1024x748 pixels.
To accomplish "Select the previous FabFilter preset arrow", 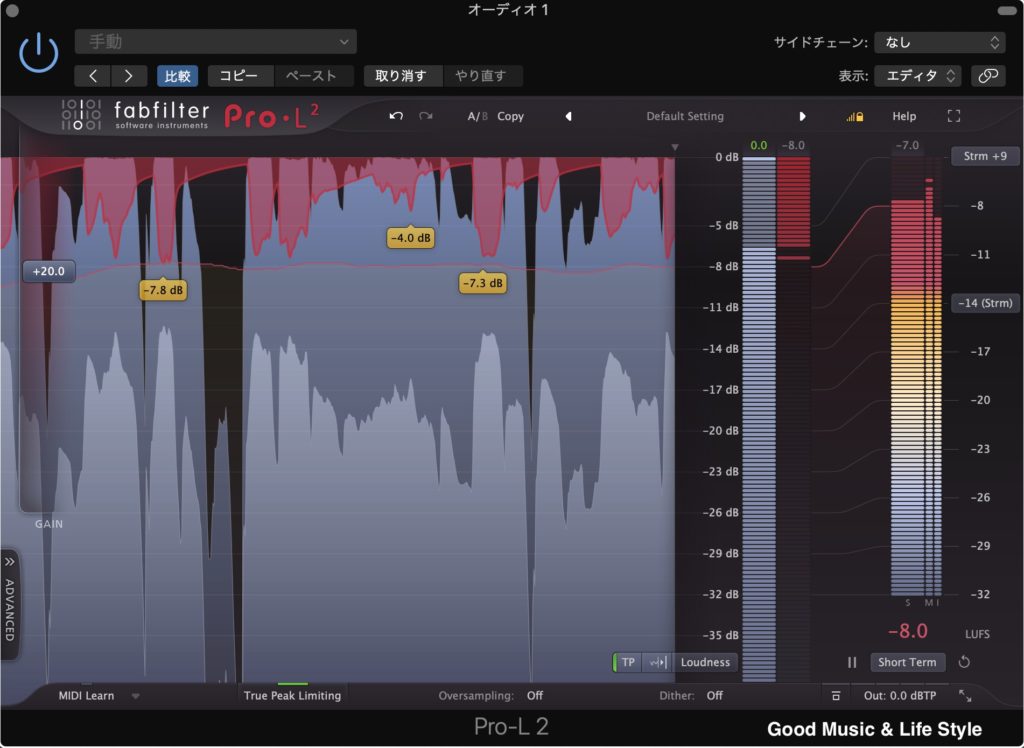I will [568, 116].
